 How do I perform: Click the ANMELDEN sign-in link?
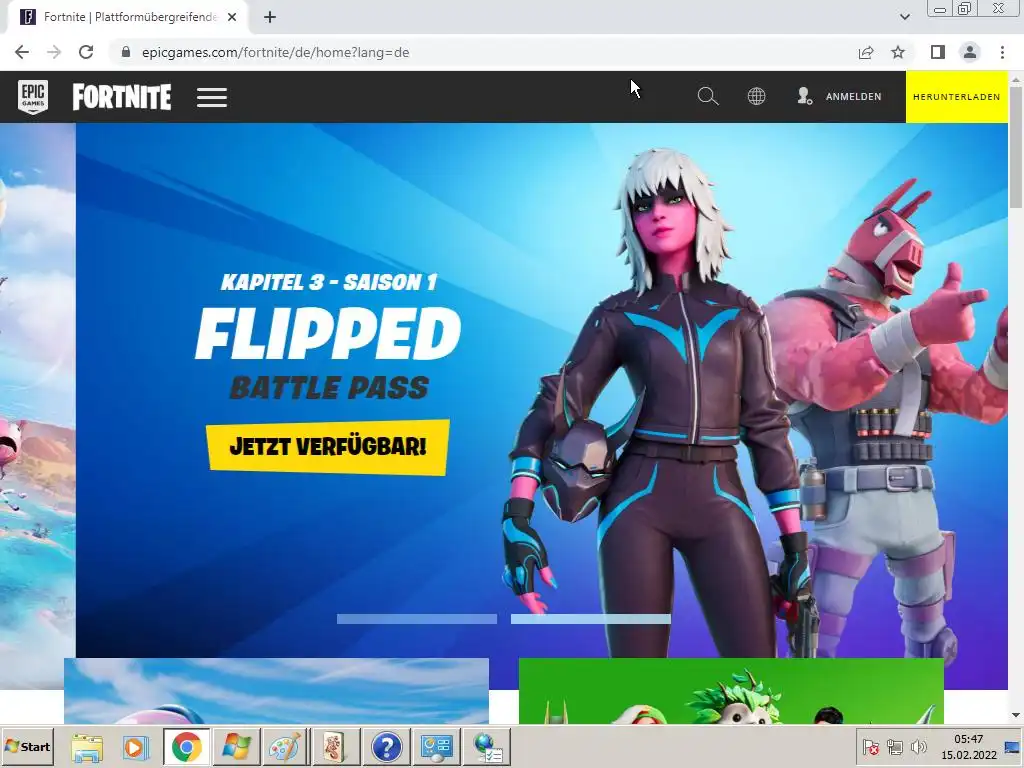[853, 97]
